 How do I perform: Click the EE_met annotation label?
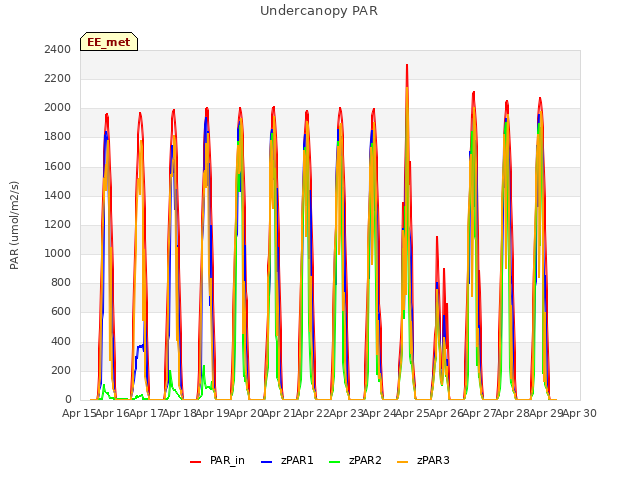(x=109, y=42)
